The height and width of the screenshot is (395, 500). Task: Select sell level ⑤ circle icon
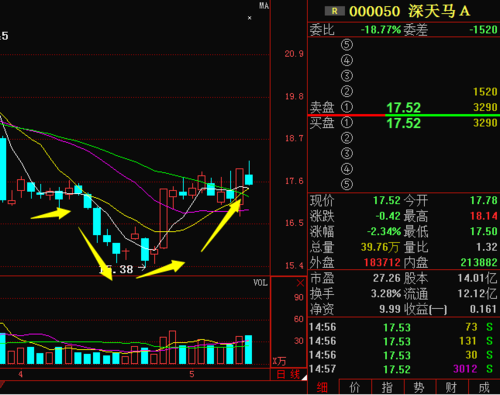347,45
